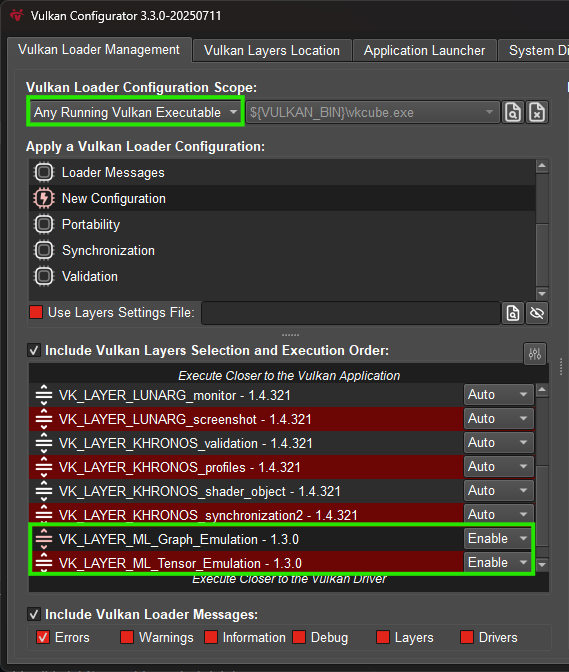This screenshot has width=569, height=672.
Task: Uncheck Include Vulkan Layers Selection checkbox
Action: [34, 350]
